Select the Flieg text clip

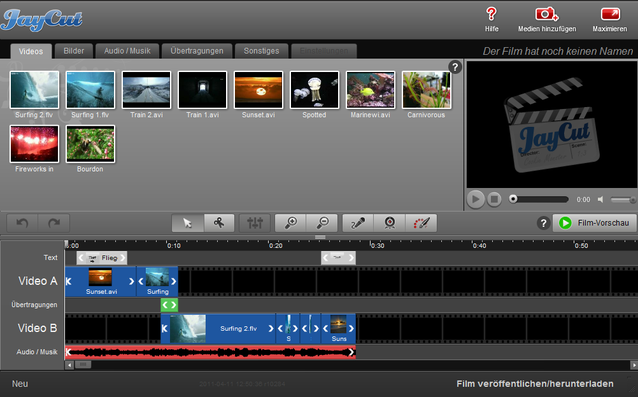click(102, 257)
